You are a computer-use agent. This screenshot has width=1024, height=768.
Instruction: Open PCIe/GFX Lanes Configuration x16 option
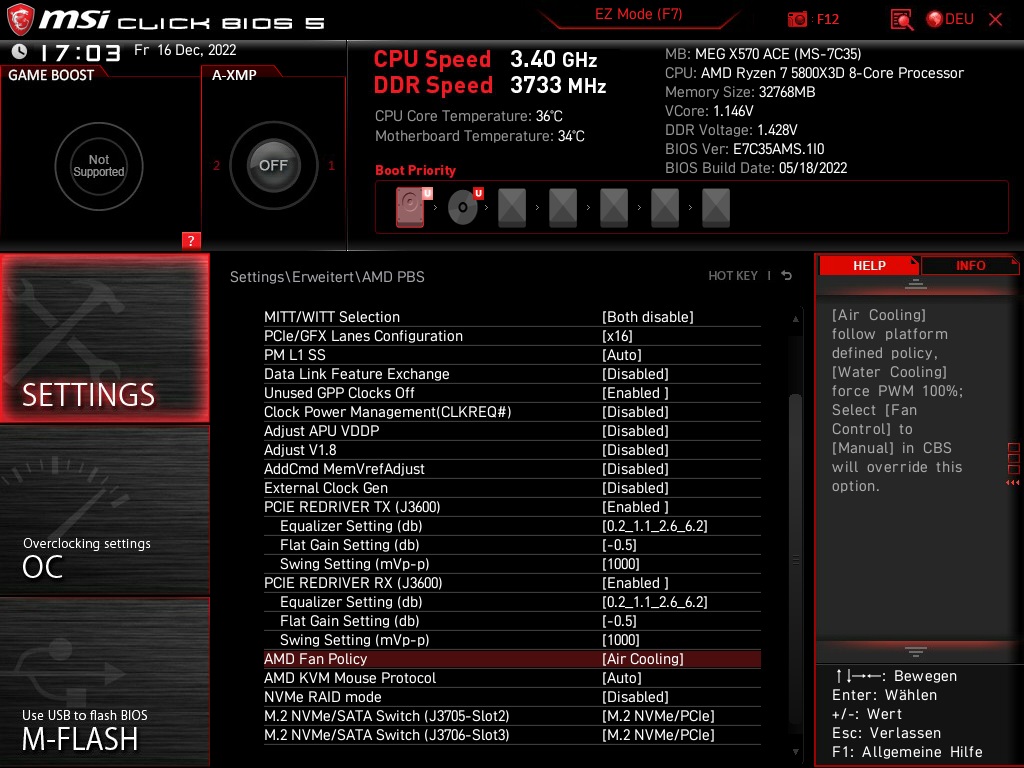[512, 336]
